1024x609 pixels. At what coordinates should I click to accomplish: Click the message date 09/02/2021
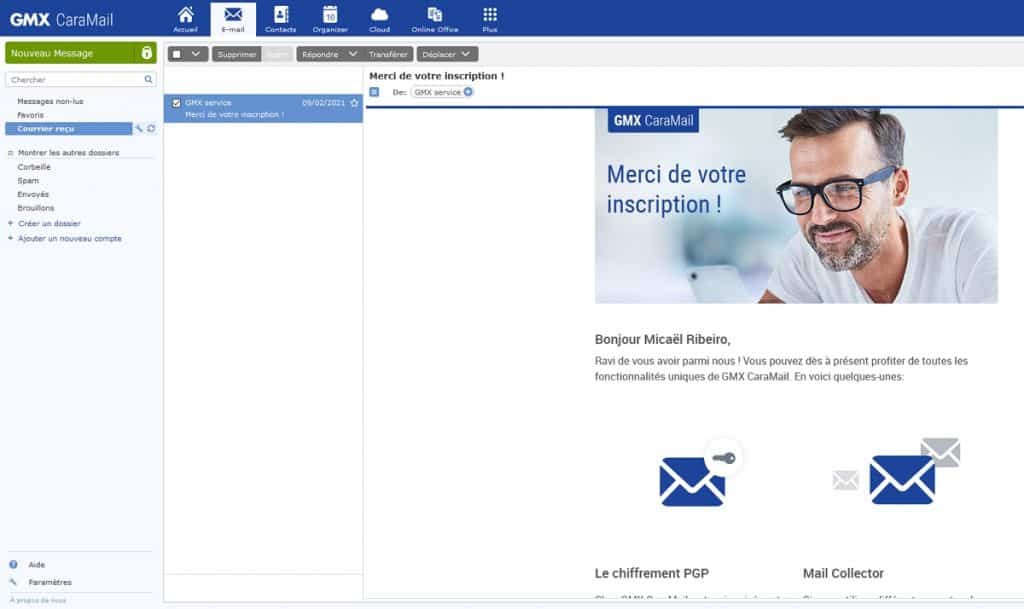323,102
